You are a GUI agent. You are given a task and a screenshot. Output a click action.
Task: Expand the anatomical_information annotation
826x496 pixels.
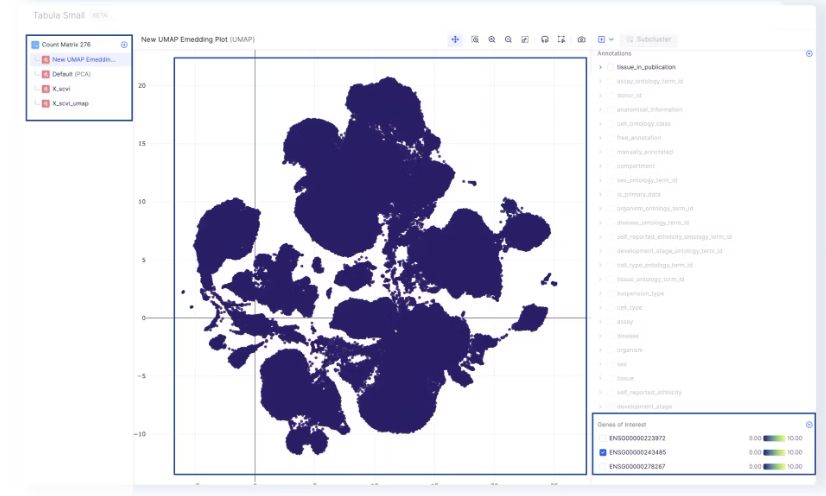[x=600, y=110]
